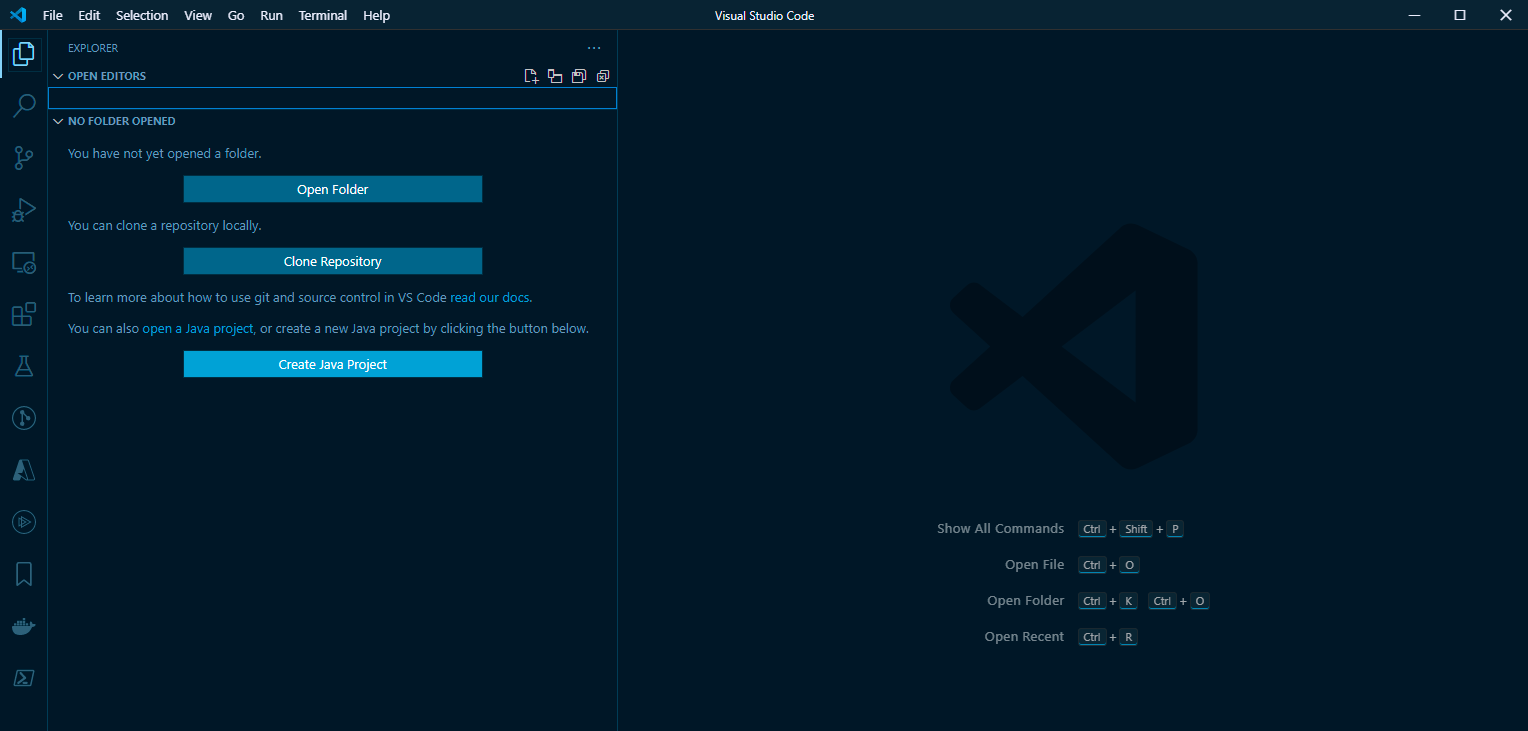Viewport: 1528px width, 731px height.
Task: Open the Search view in the sidebar
Action: pos(24,105)
